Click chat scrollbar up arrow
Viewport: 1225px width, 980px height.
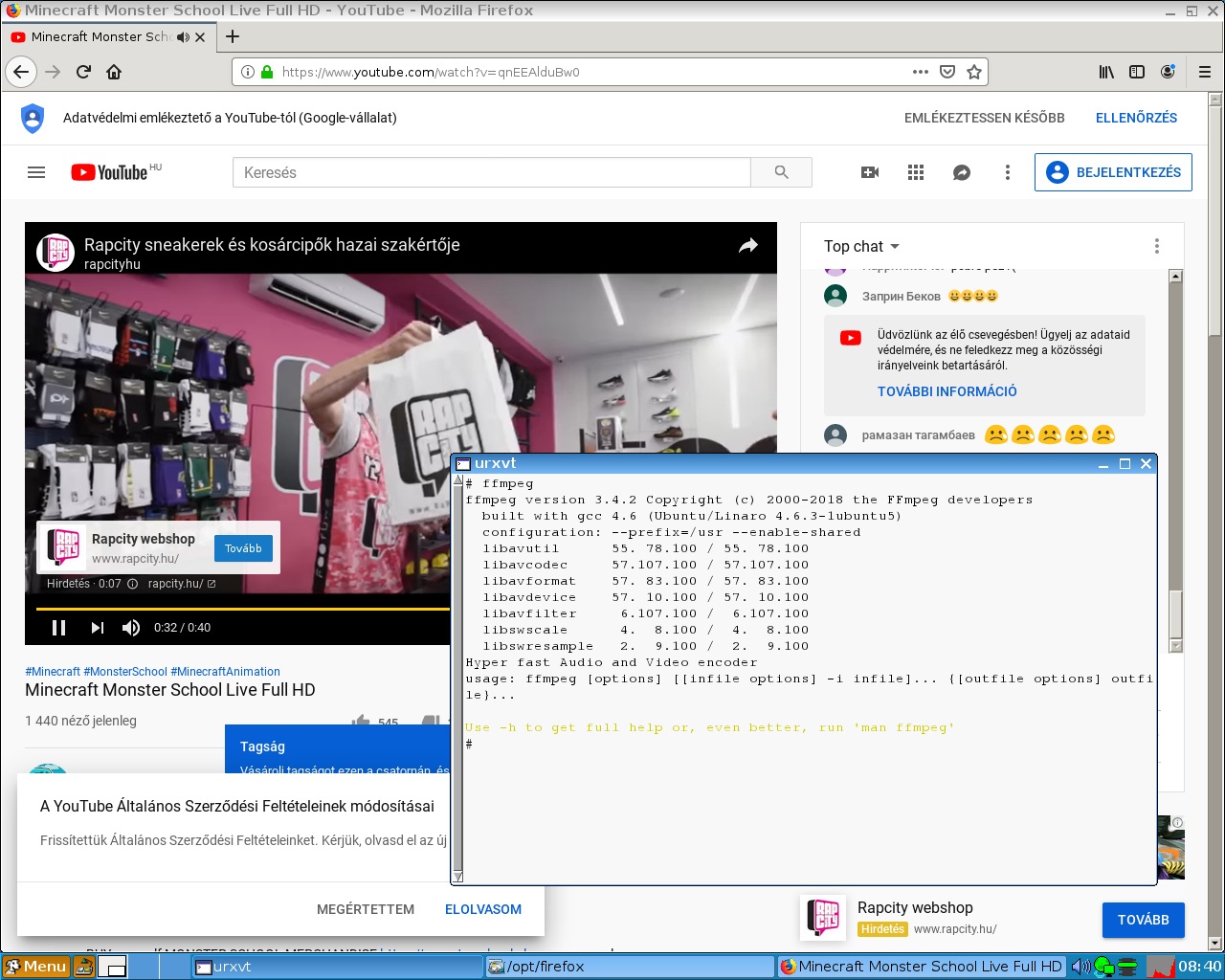[x=1176, y=277]
